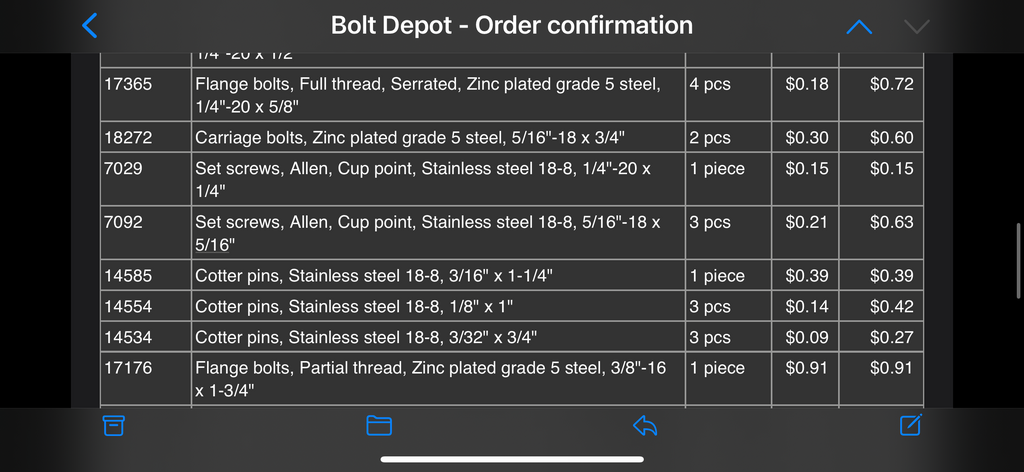This screenshot has height=472, width=1024.
Task: Tap the Carriage bolts 5/16"-18 x 3/4" description
Action: tap(424, 138)
